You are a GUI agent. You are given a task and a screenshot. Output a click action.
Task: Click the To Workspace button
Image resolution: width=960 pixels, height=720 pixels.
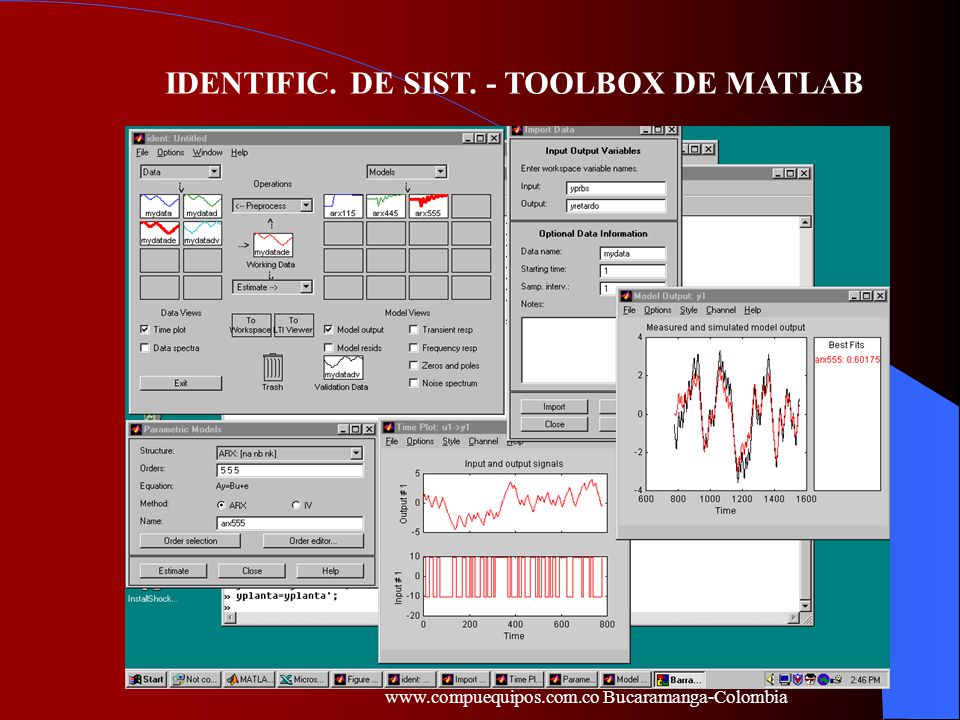click(x=251, y=325)
